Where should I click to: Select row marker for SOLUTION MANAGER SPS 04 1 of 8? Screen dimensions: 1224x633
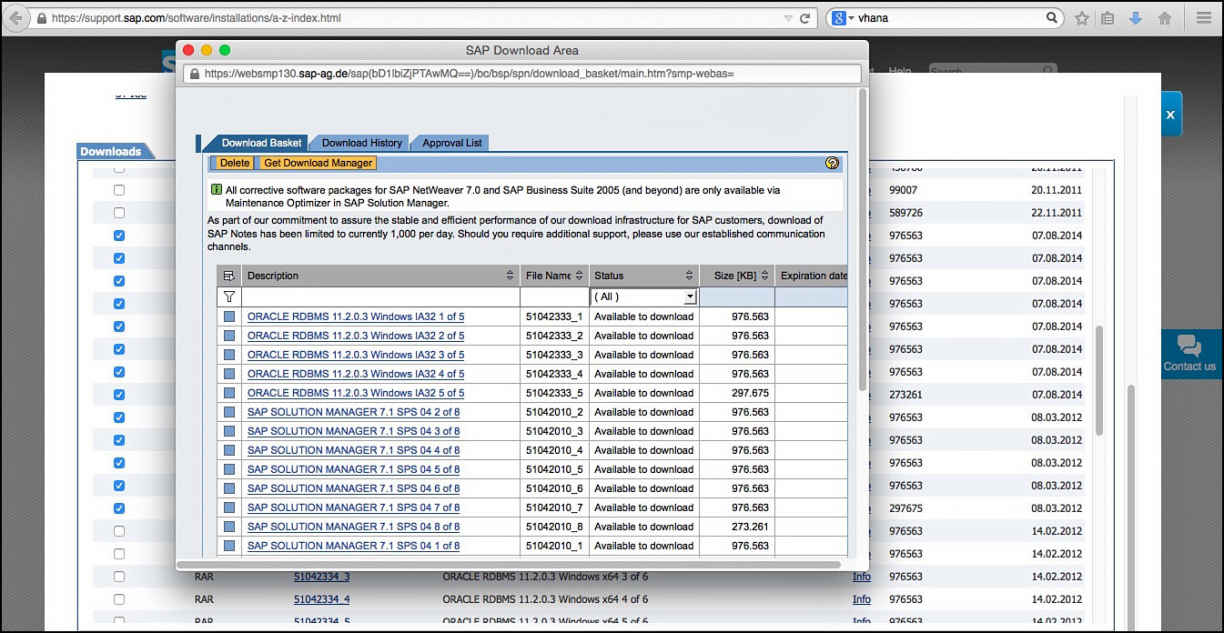(230, 546)
